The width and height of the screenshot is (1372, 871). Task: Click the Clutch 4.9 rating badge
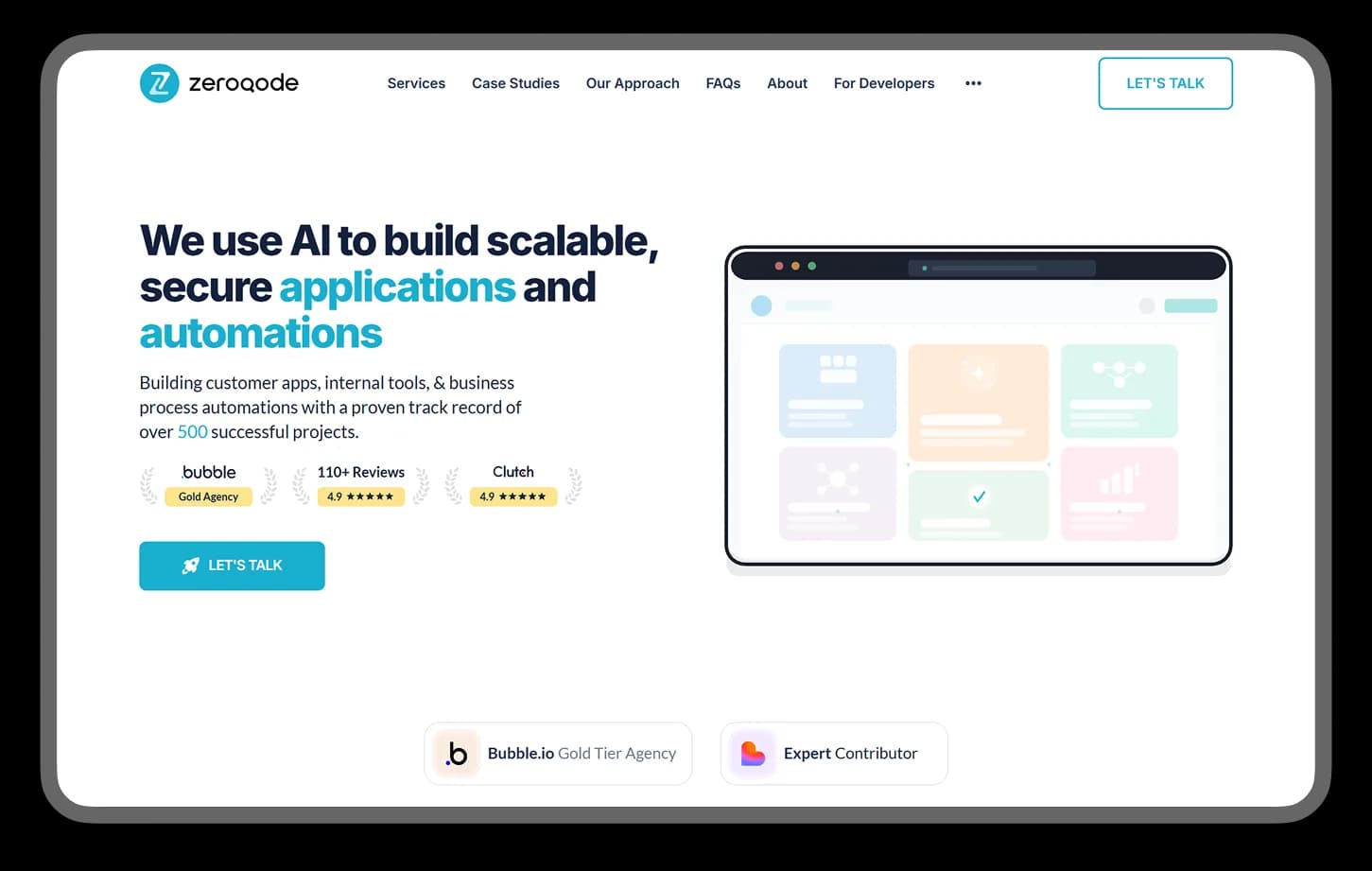513,485
